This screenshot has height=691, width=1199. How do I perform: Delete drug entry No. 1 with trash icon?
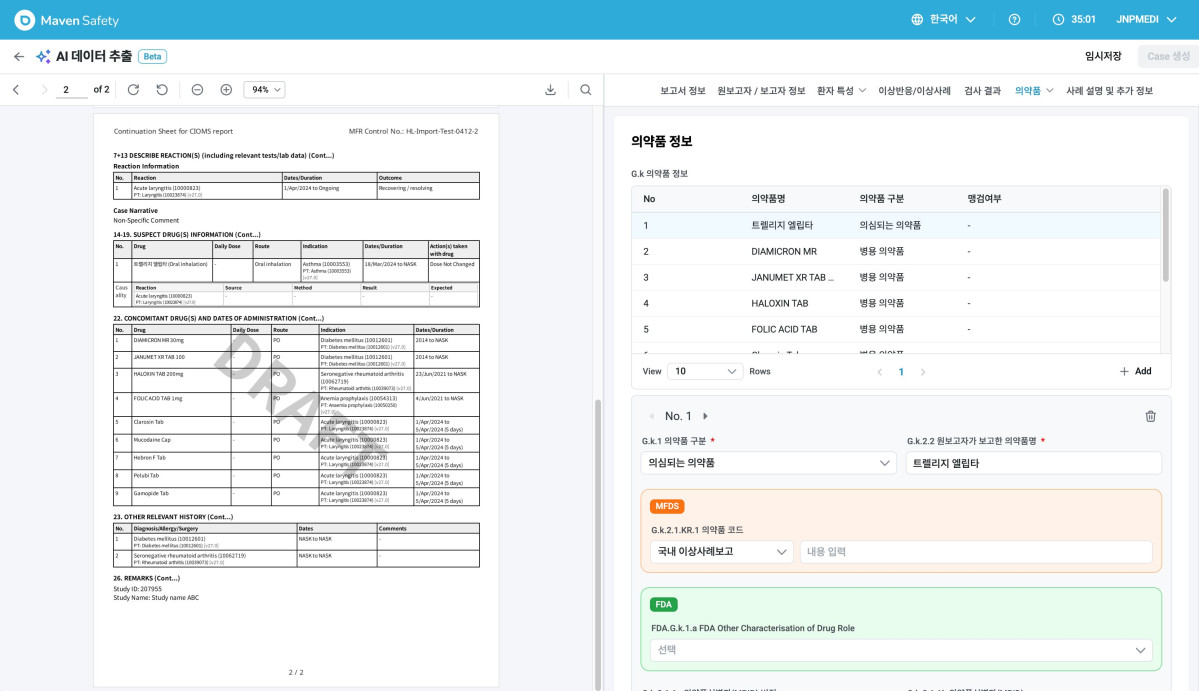tap(1150, 416)
